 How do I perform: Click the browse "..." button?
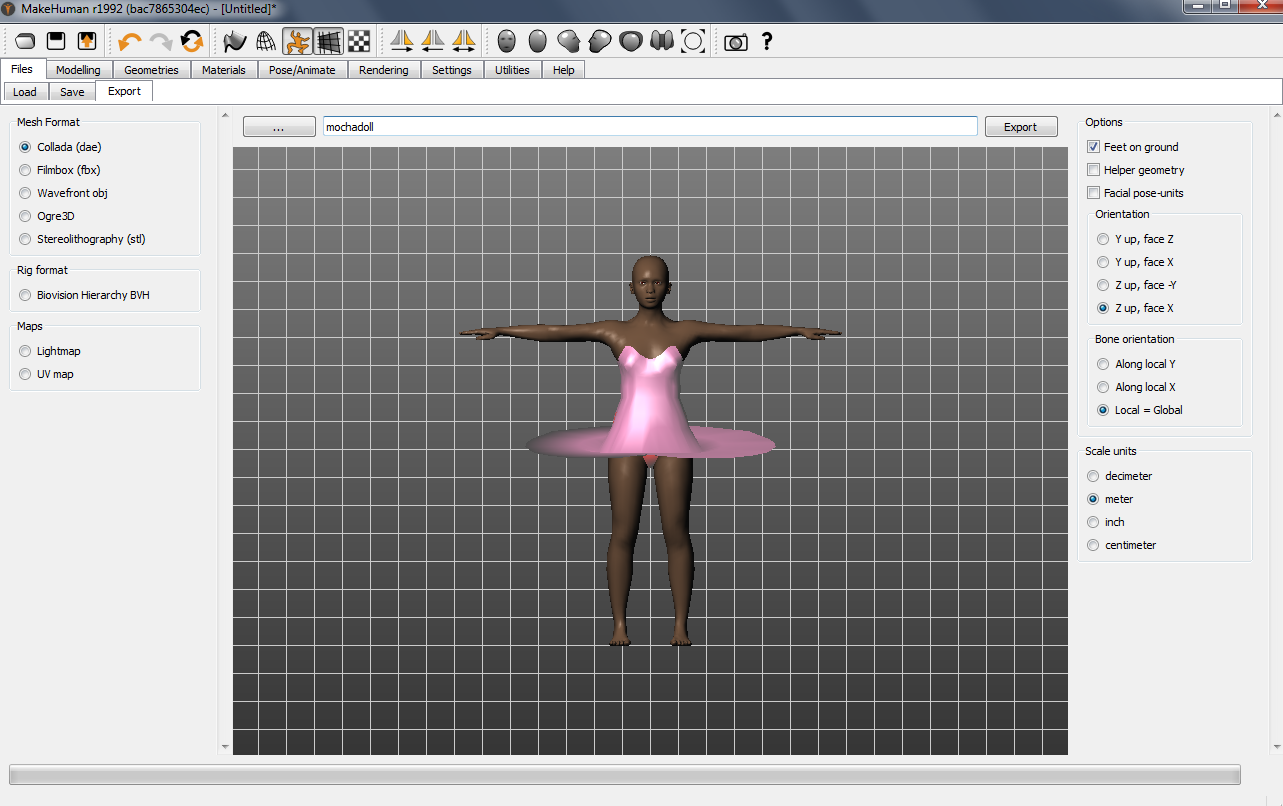click(x=278, y=127)
